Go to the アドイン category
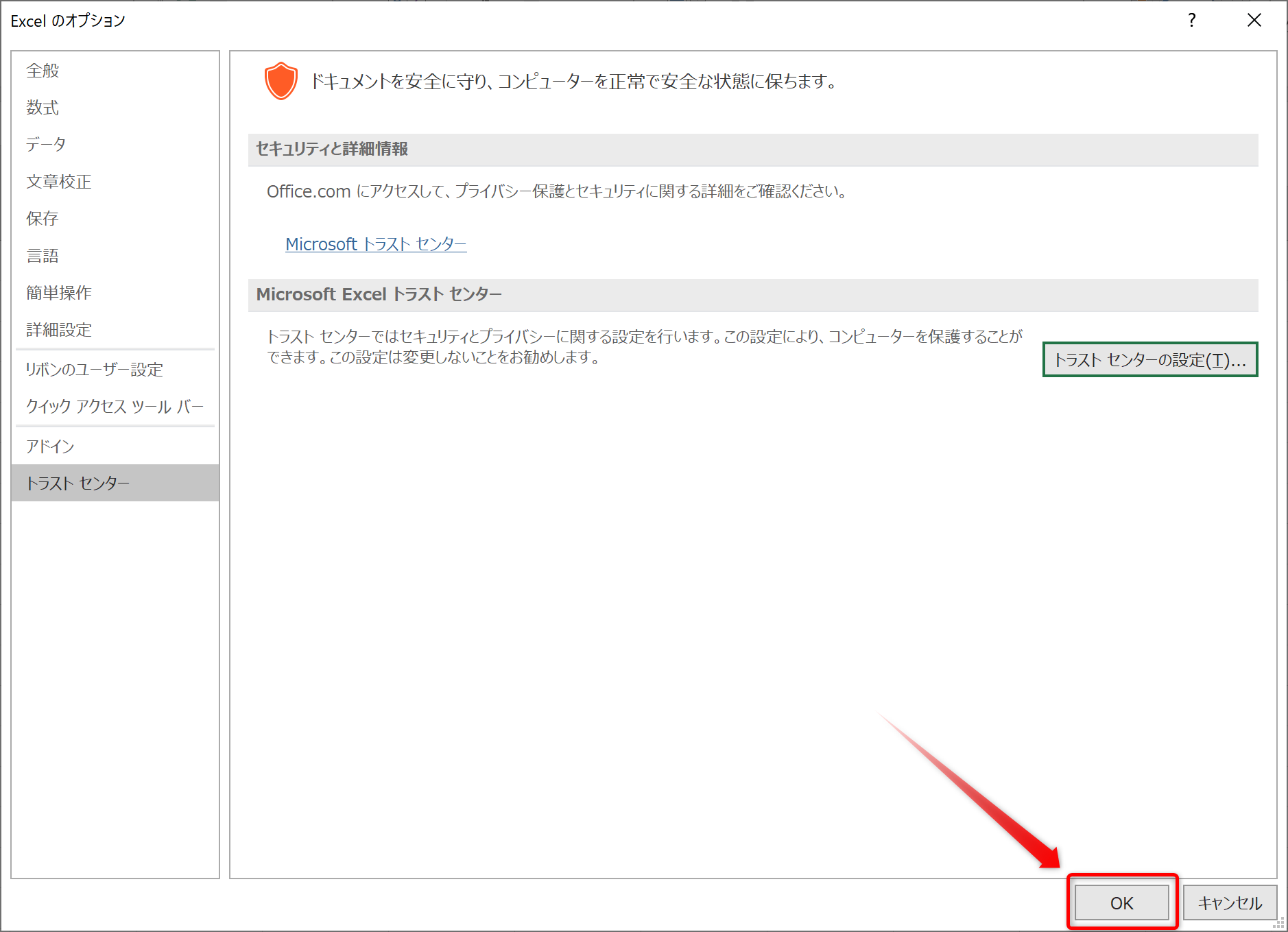 pos(115,446)
